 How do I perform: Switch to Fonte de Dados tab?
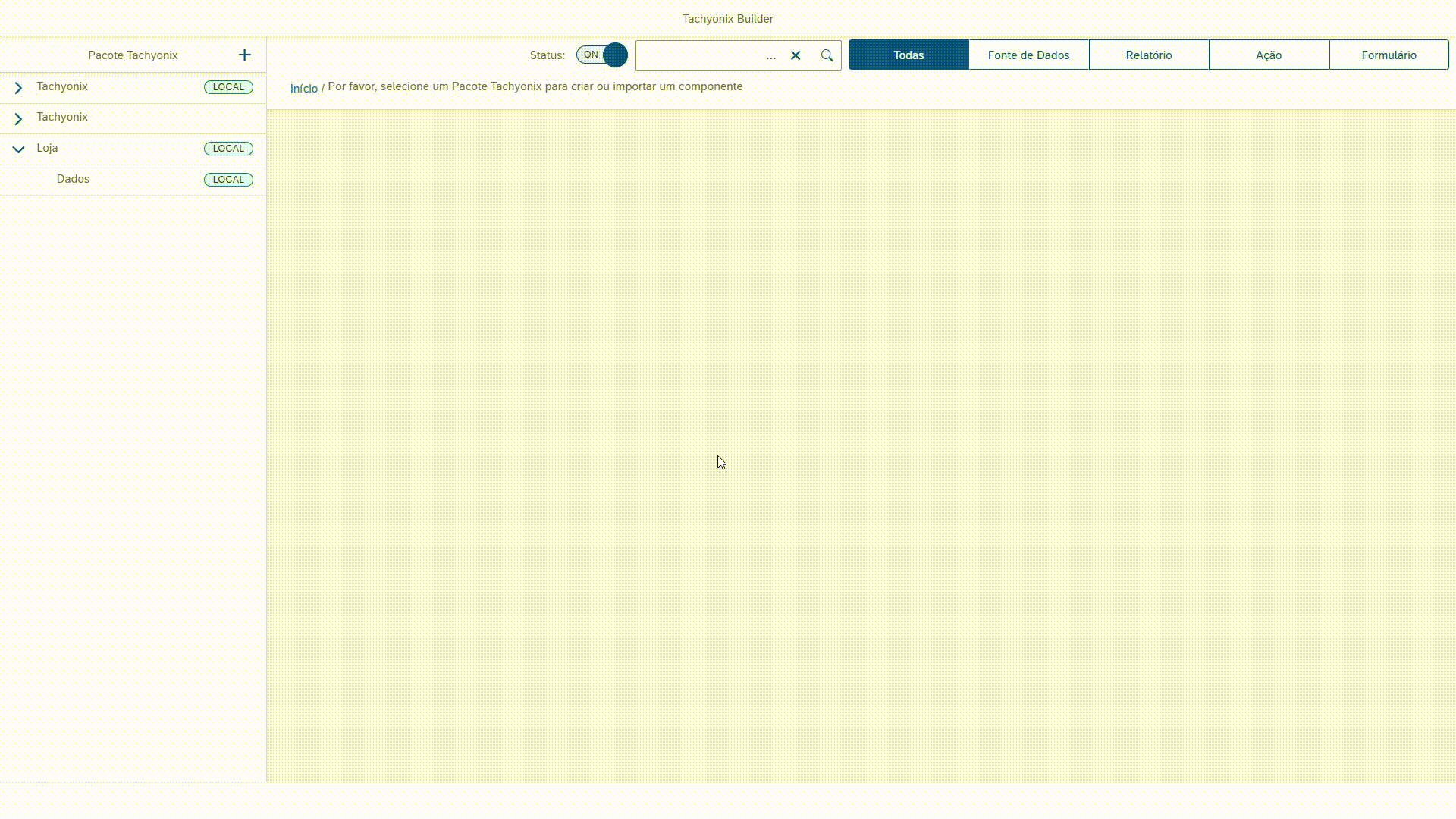pos(1028,55)
